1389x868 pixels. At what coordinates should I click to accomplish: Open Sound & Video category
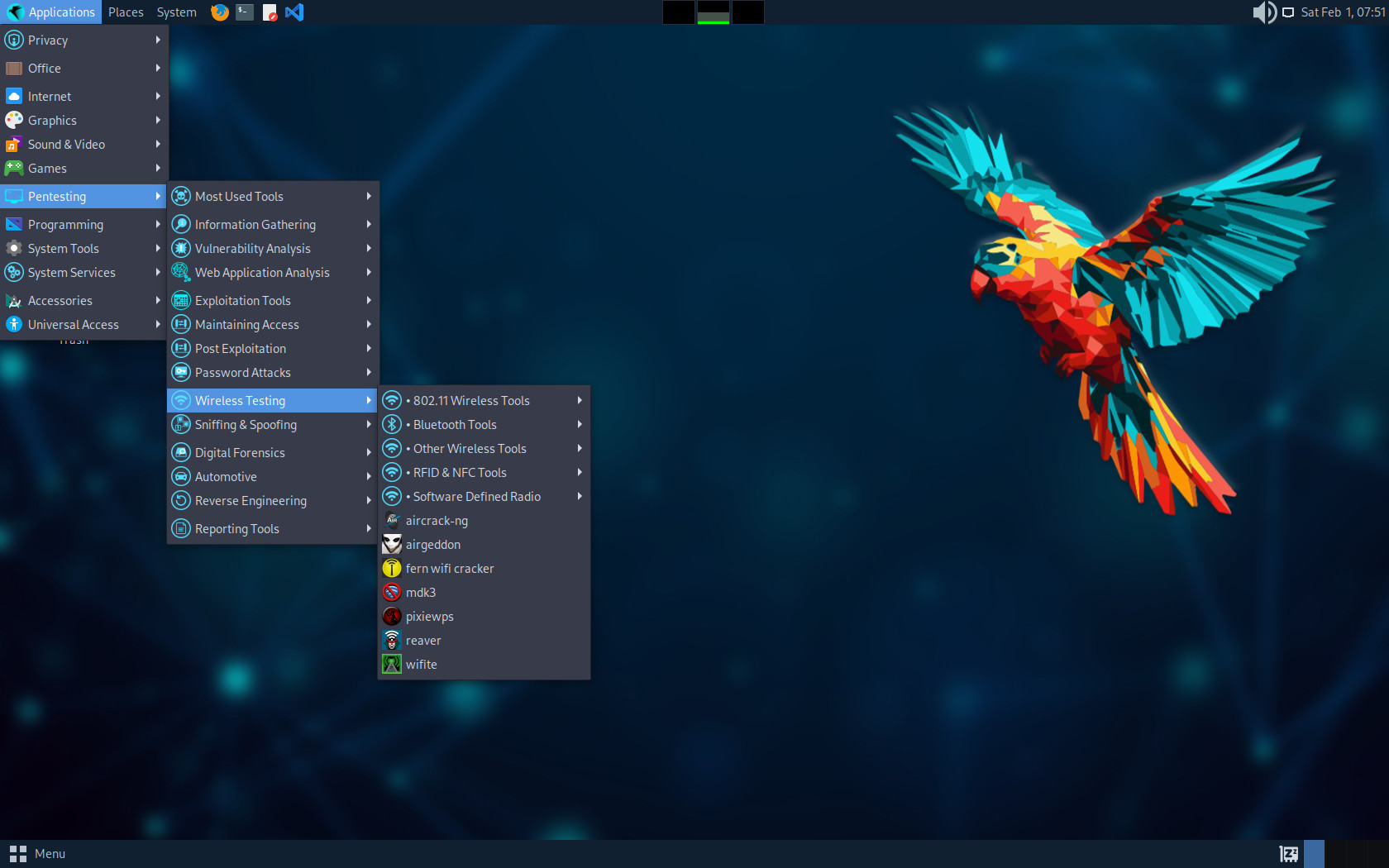point(84,145)
